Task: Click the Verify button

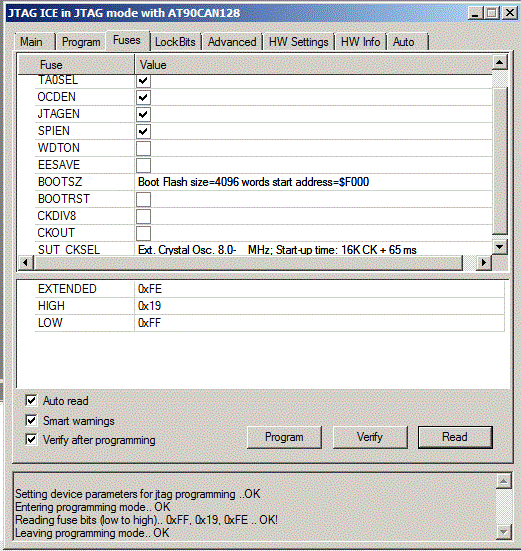Action: point(370,437)
